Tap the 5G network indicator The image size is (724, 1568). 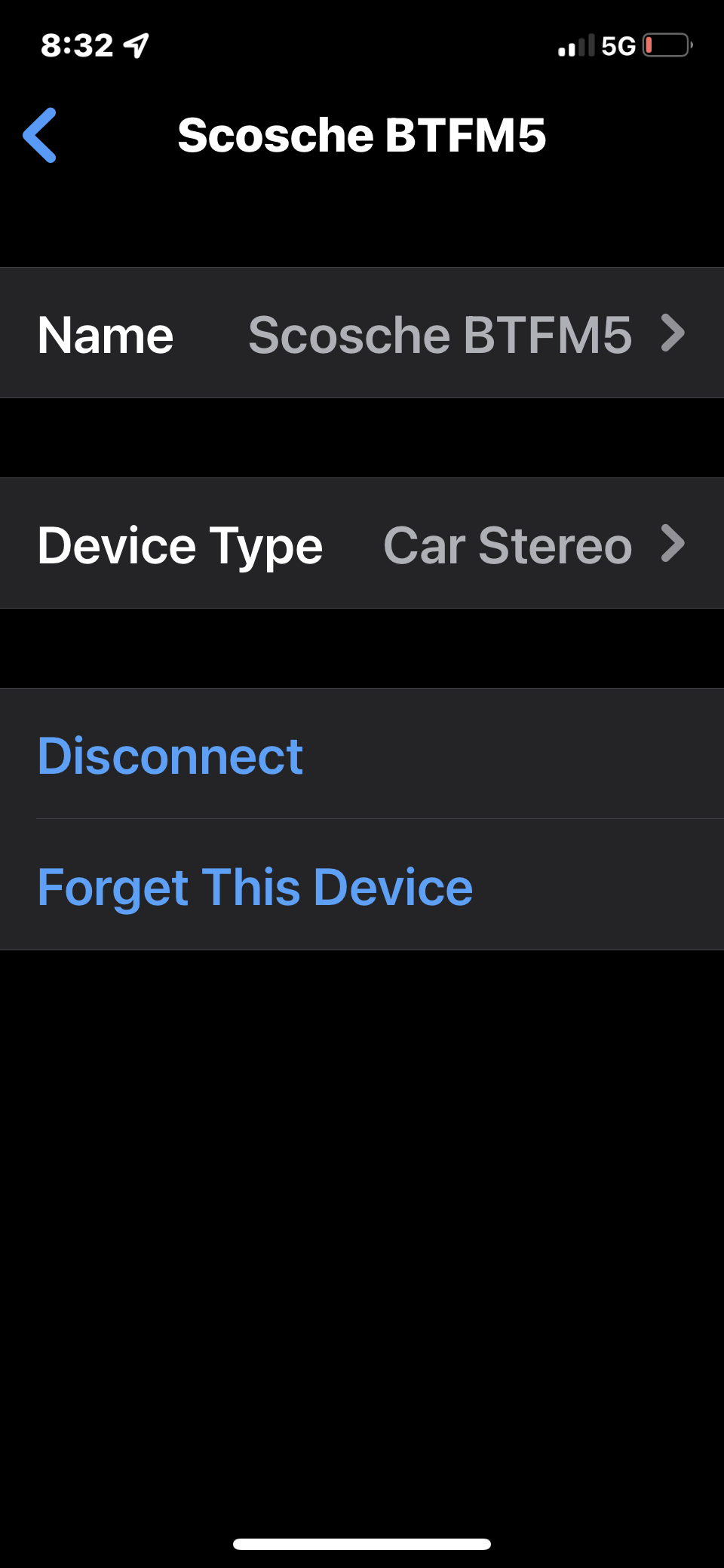[x=618, y=46]
